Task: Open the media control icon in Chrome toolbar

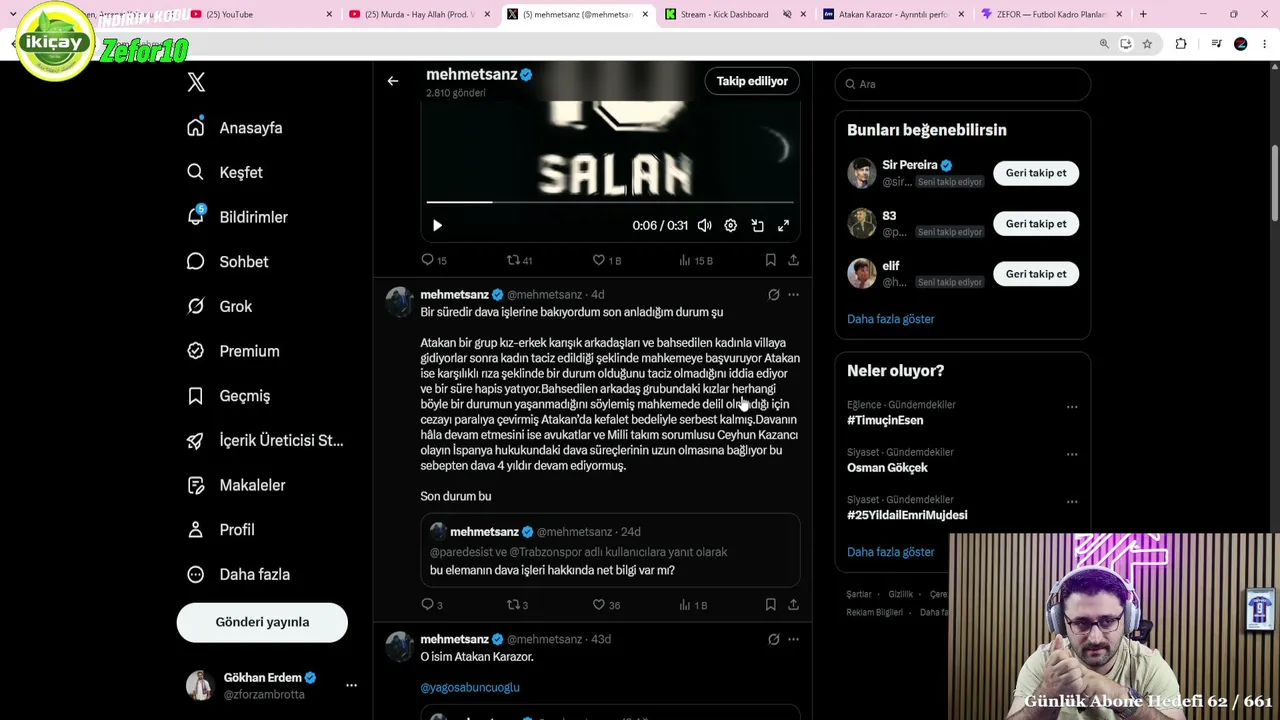Action: pyautogui.click(x=1216, y=44)
